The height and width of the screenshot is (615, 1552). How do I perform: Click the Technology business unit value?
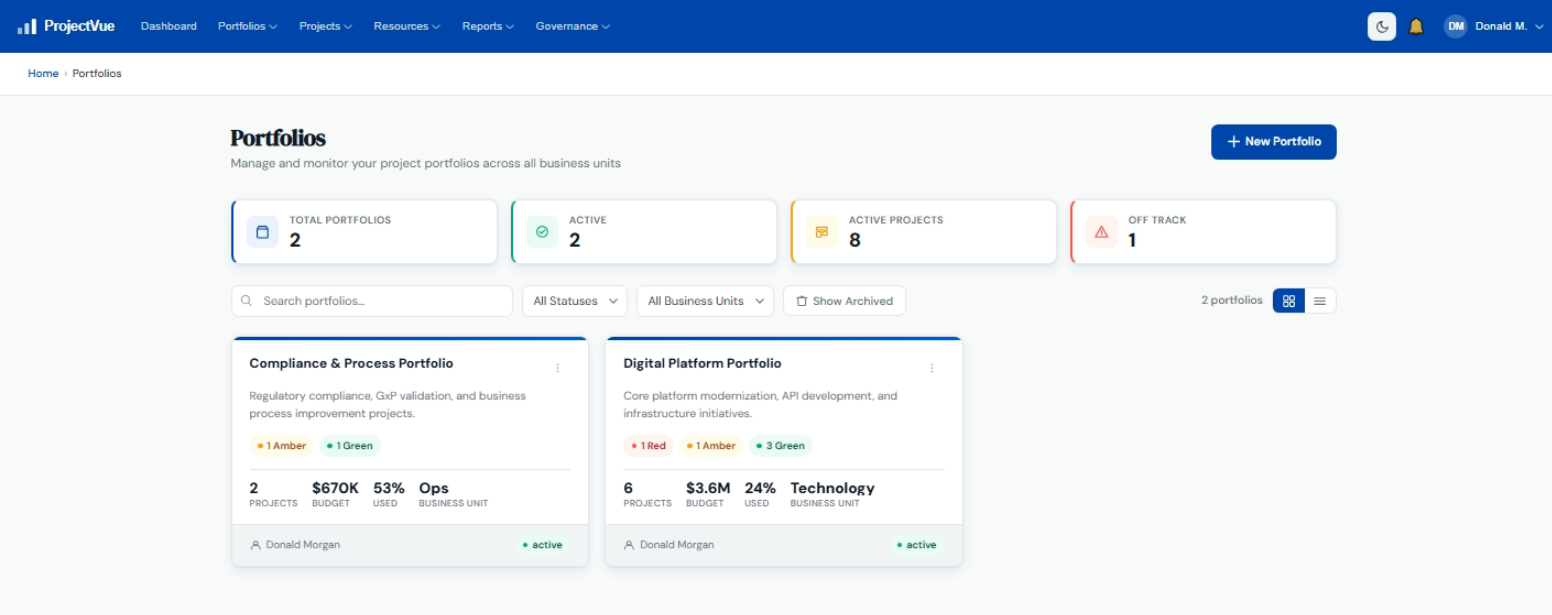point(832,488)
